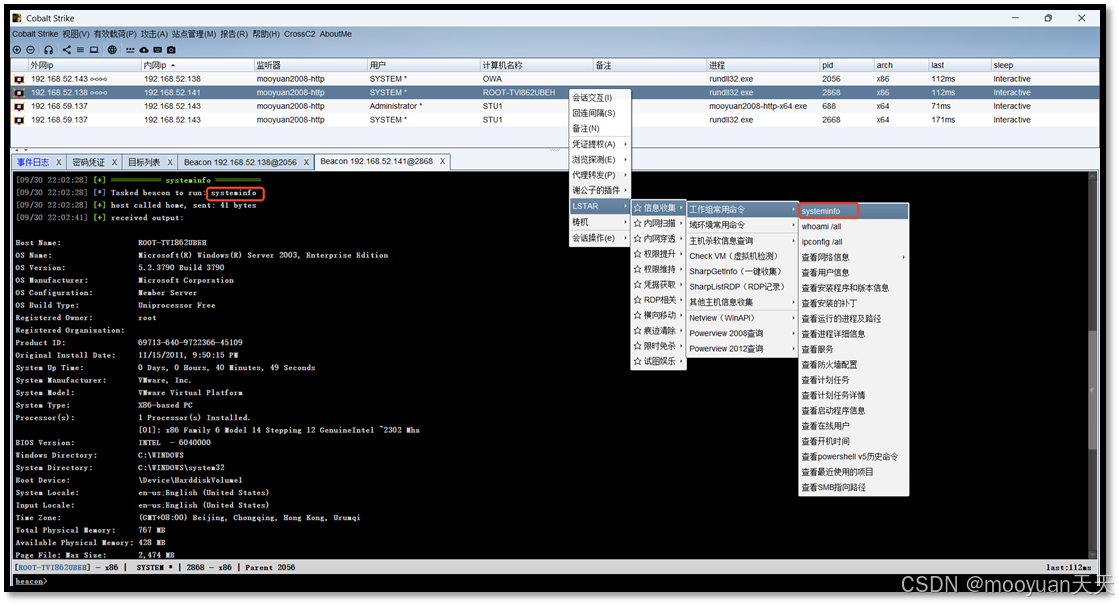1119x605 pixels.
Task: Click the keystrokes toolbar icon
Action: click(130, 50)
